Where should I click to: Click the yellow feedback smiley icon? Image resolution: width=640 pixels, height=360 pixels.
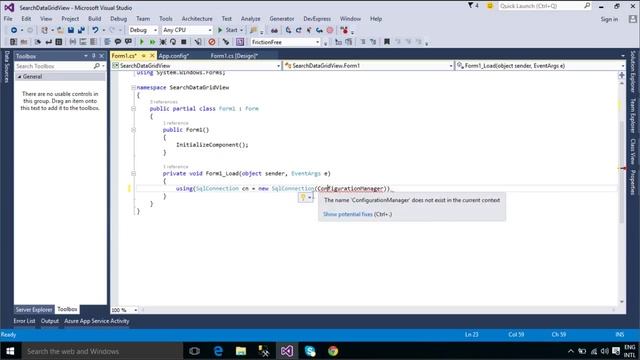pos(490,6)
